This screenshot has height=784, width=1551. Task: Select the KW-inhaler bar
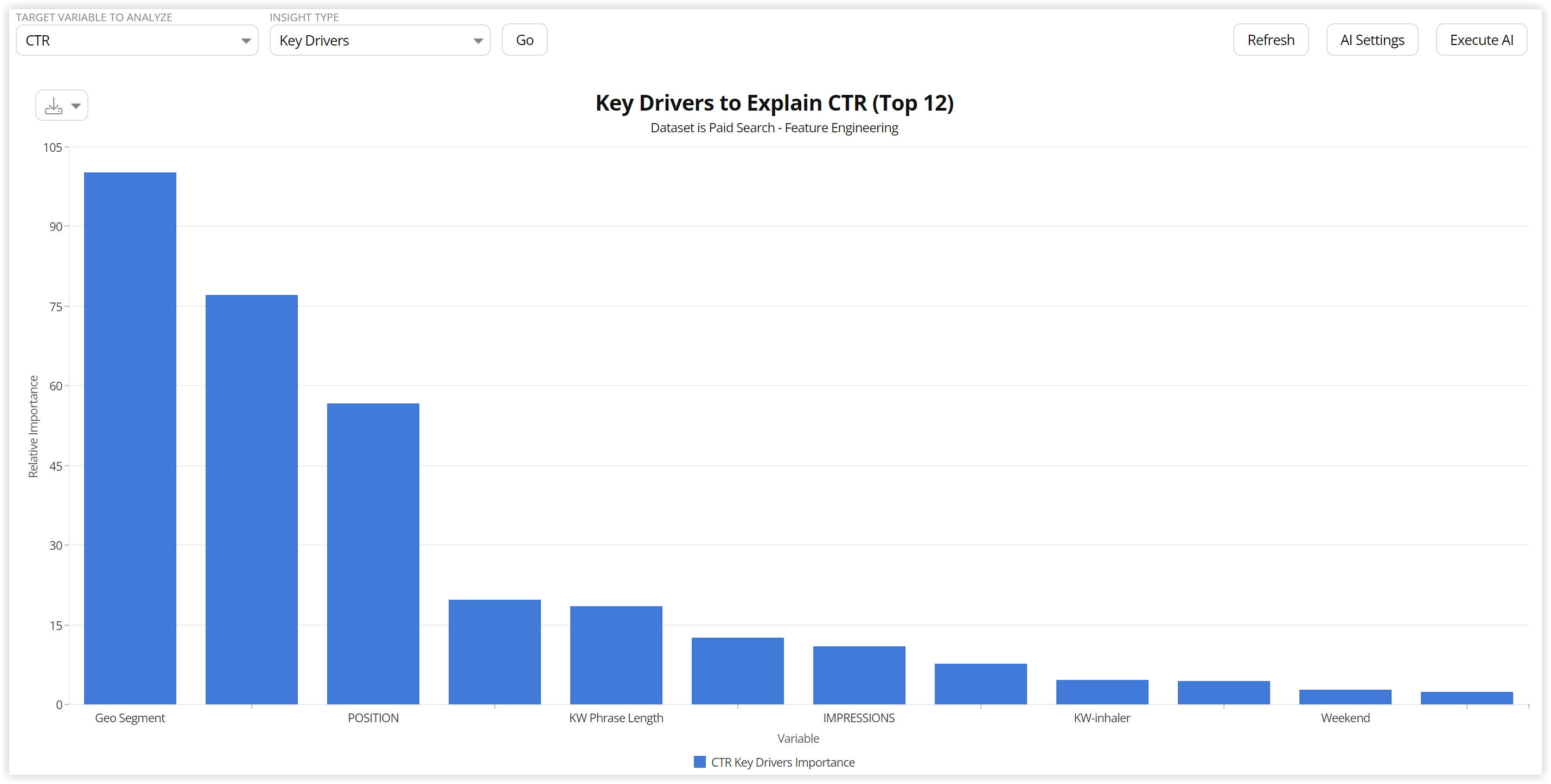[1102, 692]
